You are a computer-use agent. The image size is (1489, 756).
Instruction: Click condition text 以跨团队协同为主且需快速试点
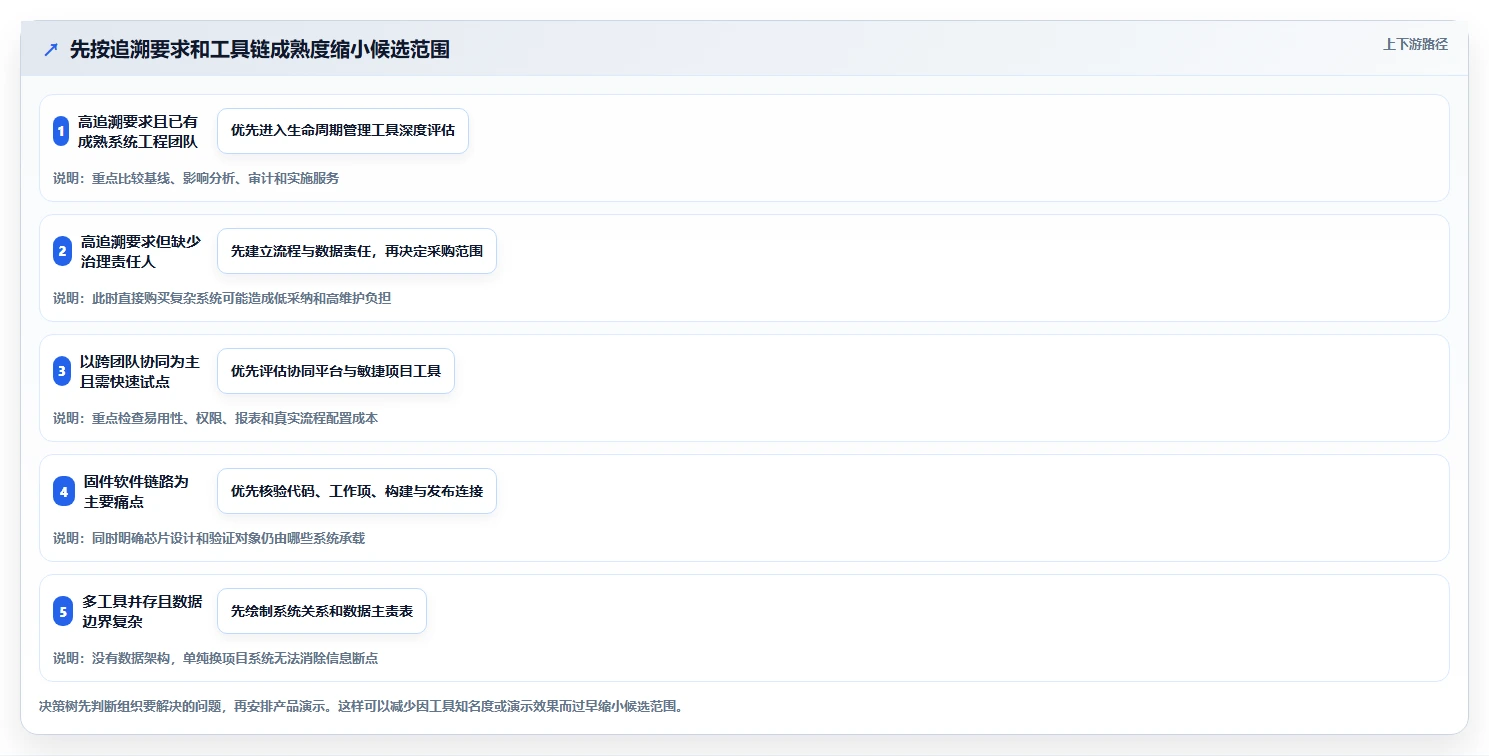139,371
